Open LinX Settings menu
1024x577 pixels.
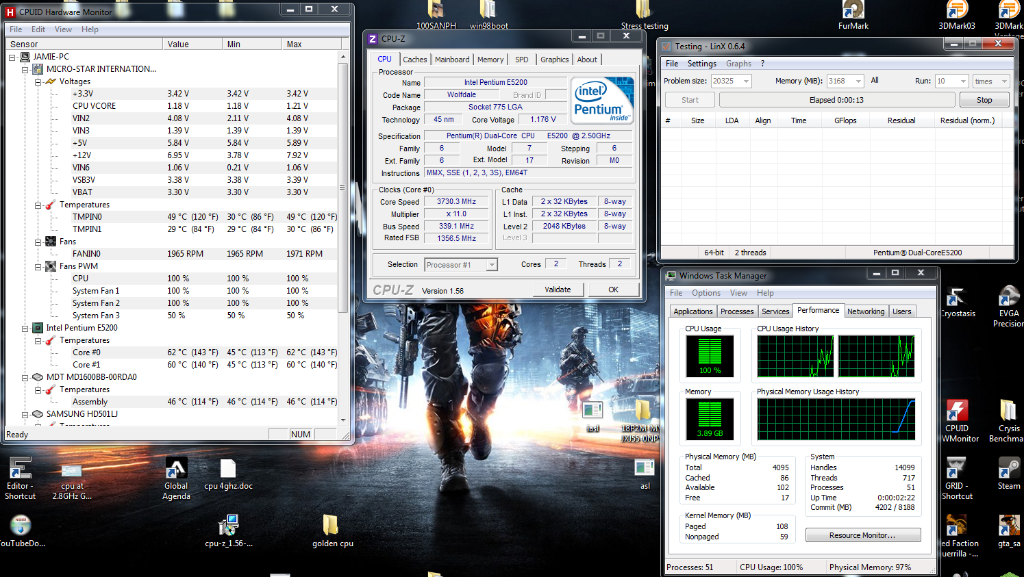pos(702,63)
